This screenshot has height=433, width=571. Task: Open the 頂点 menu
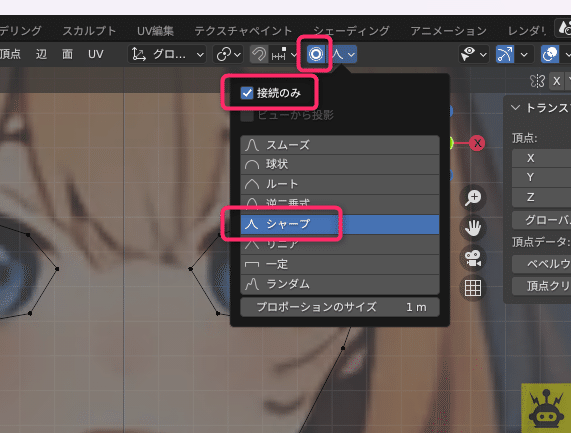click(10, 54)
